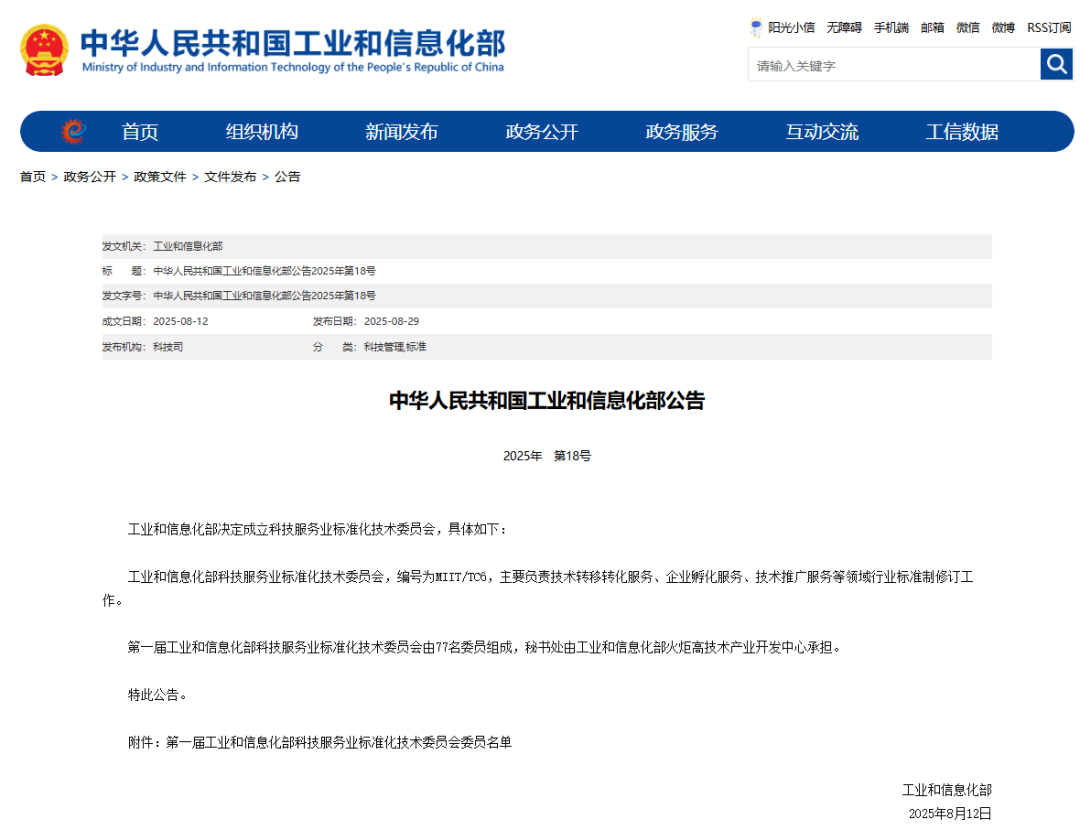The image size is (1080, 830).
Task: Open the 新闻发布 navigation item
Action: pos(402,132)
